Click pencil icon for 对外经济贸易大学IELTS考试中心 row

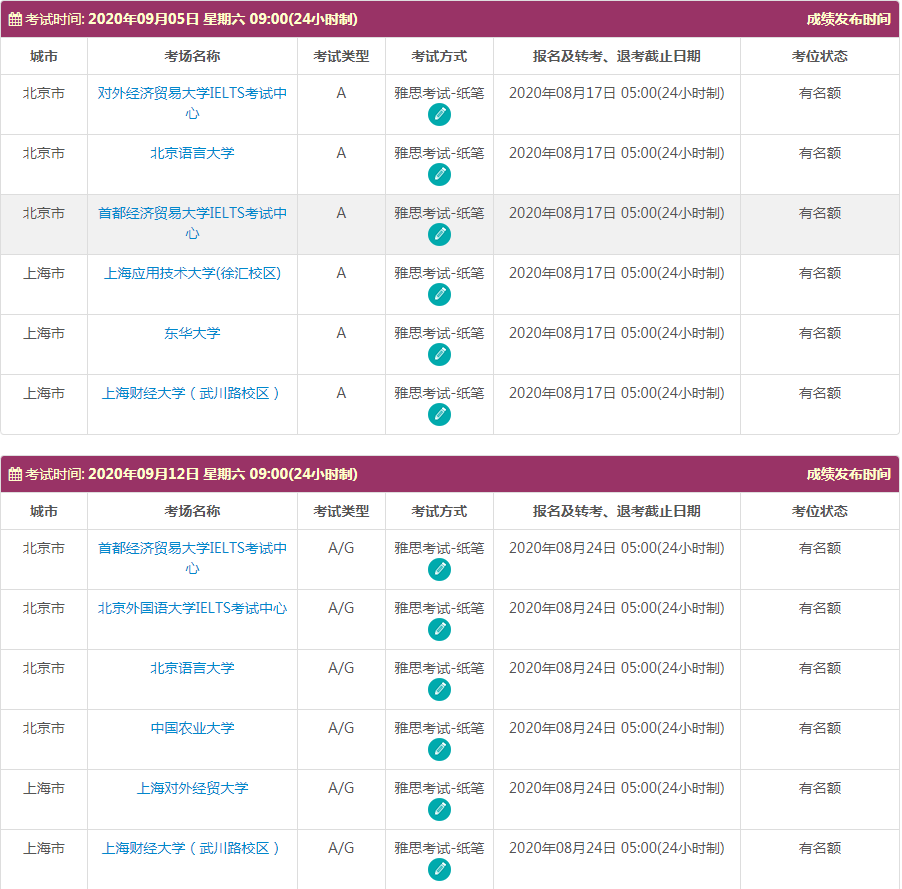click(x=439, y=115)
